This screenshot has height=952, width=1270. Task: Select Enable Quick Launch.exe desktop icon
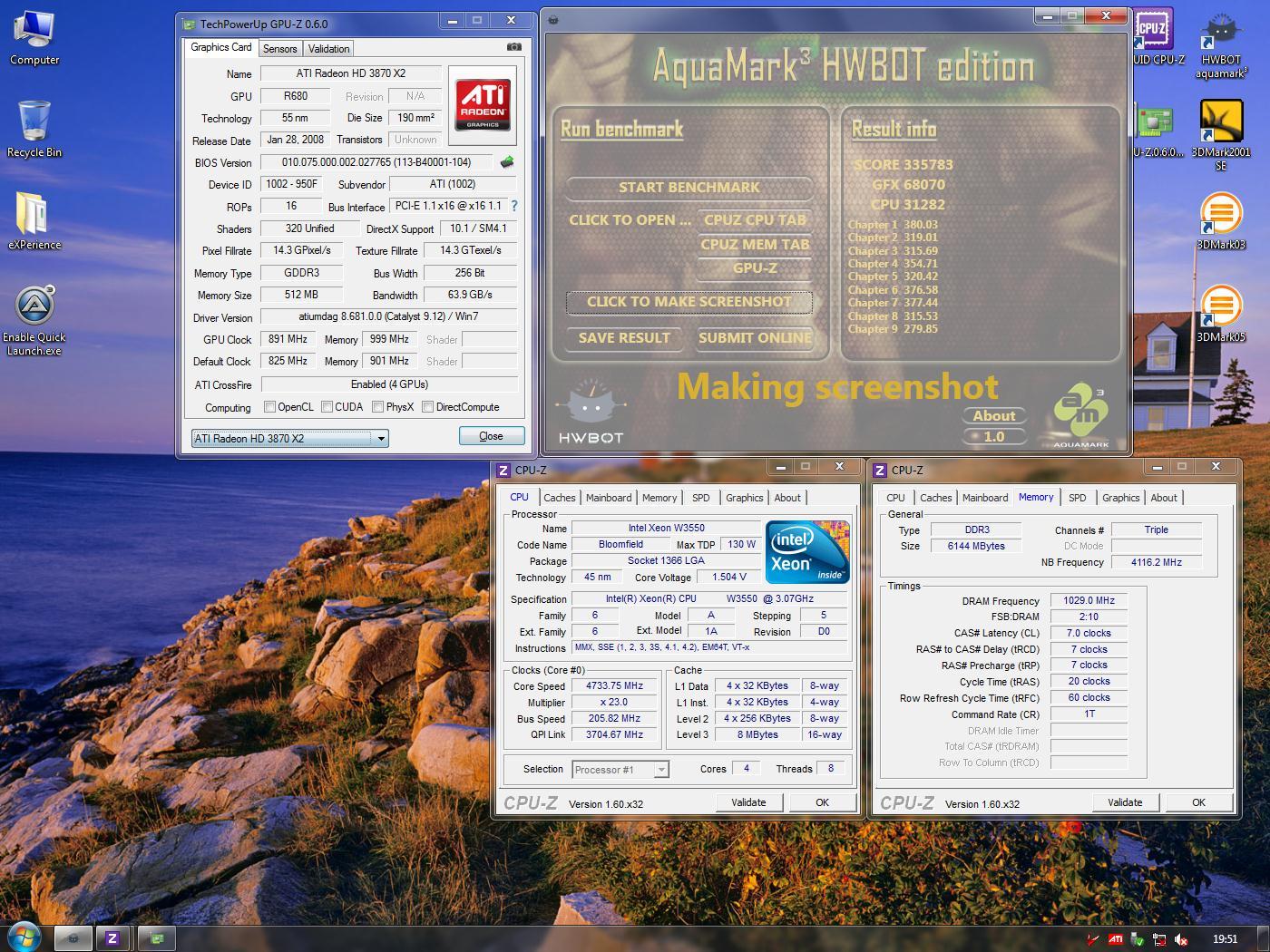pos(34,321)
